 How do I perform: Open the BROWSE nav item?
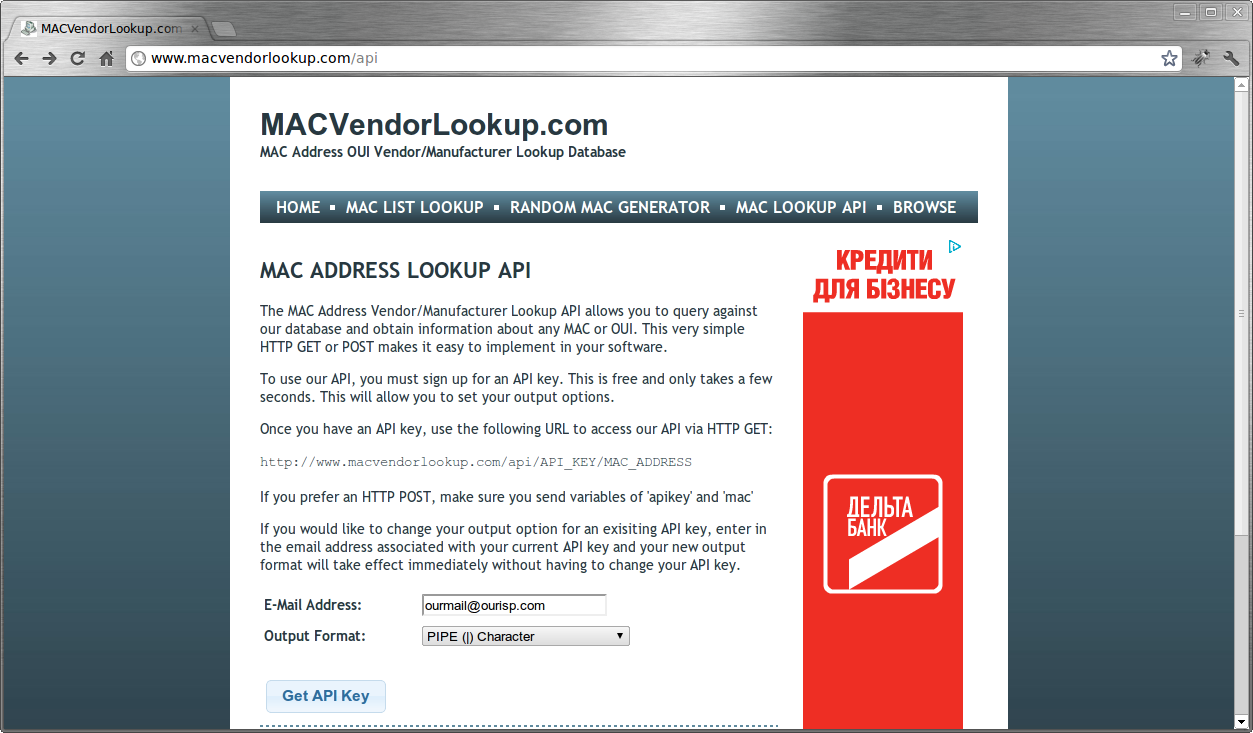925,207
